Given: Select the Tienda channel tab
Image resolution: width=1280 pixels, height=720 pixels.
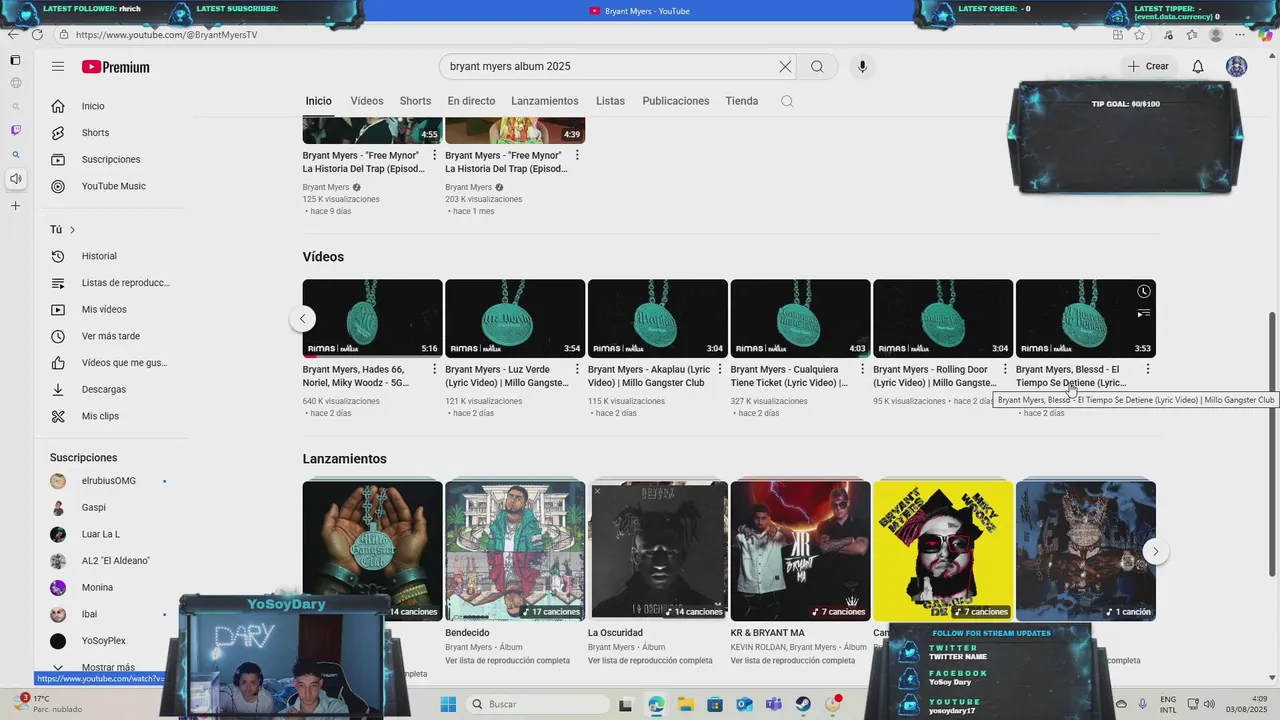Looking at the screenshot, I should click(x=742, y=101).
